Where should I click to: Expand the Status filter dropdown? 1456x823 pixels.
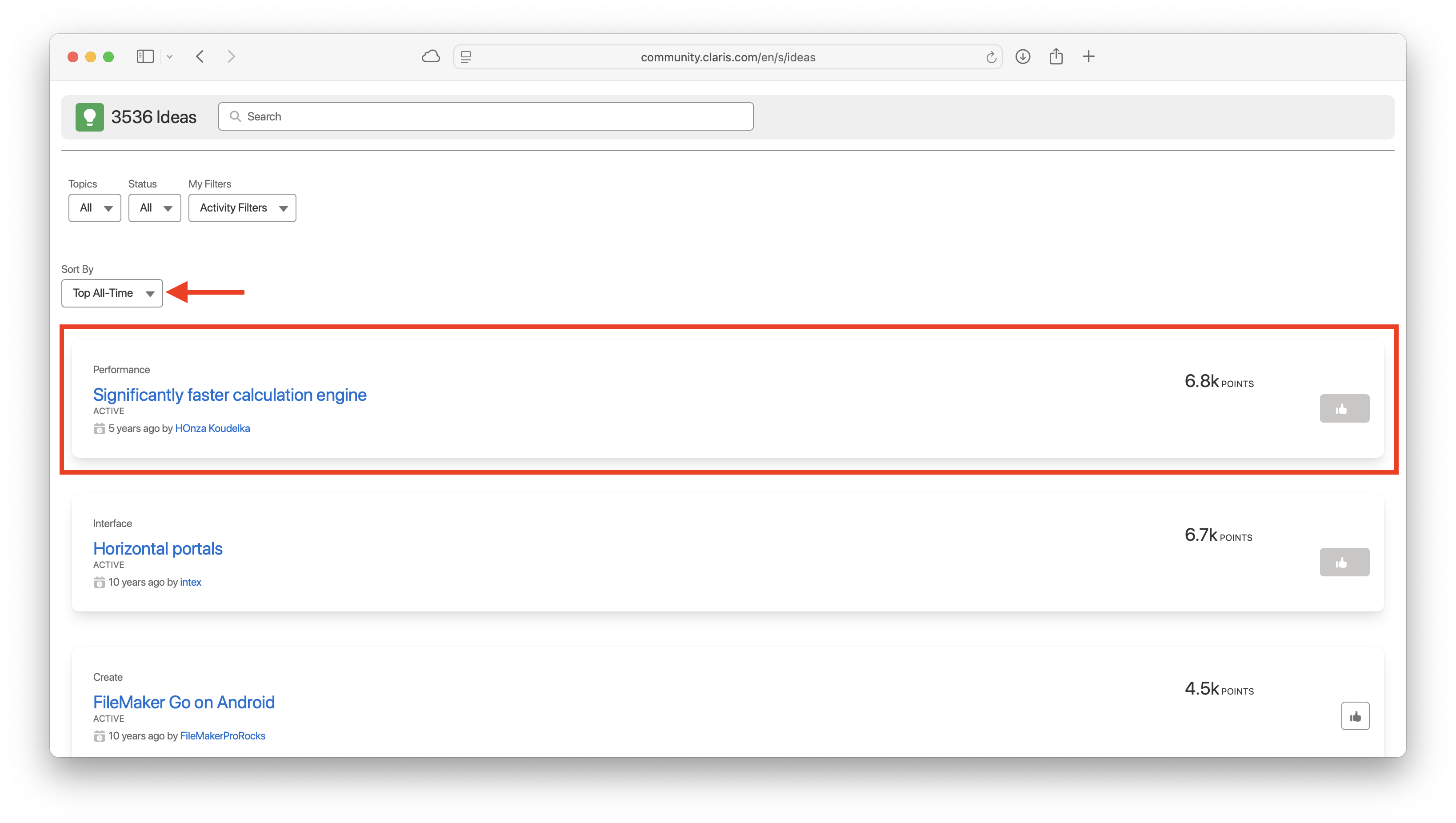154,208
